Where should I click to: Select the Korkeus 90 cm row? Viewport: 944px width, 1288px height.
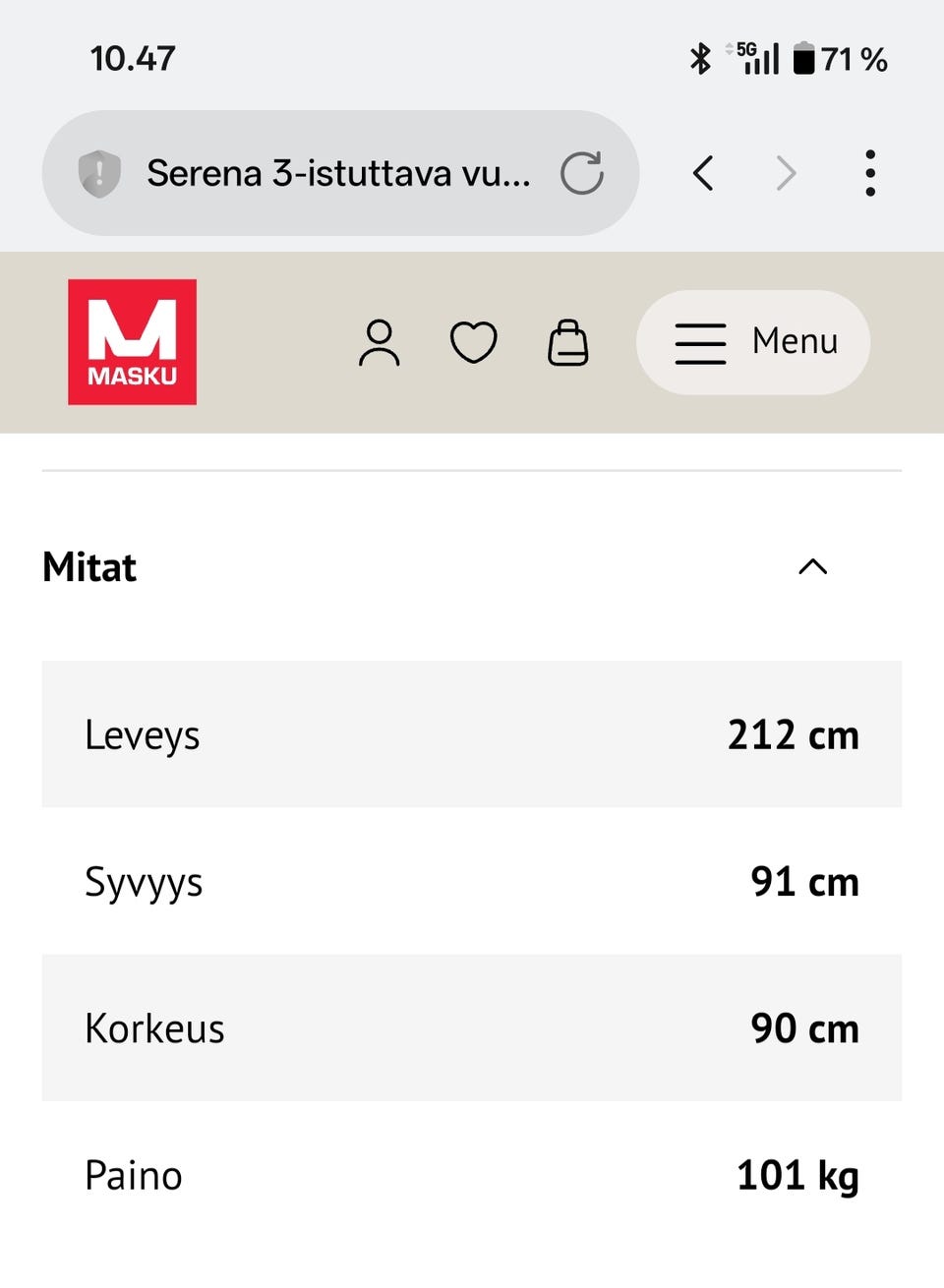pos(471,1027)
